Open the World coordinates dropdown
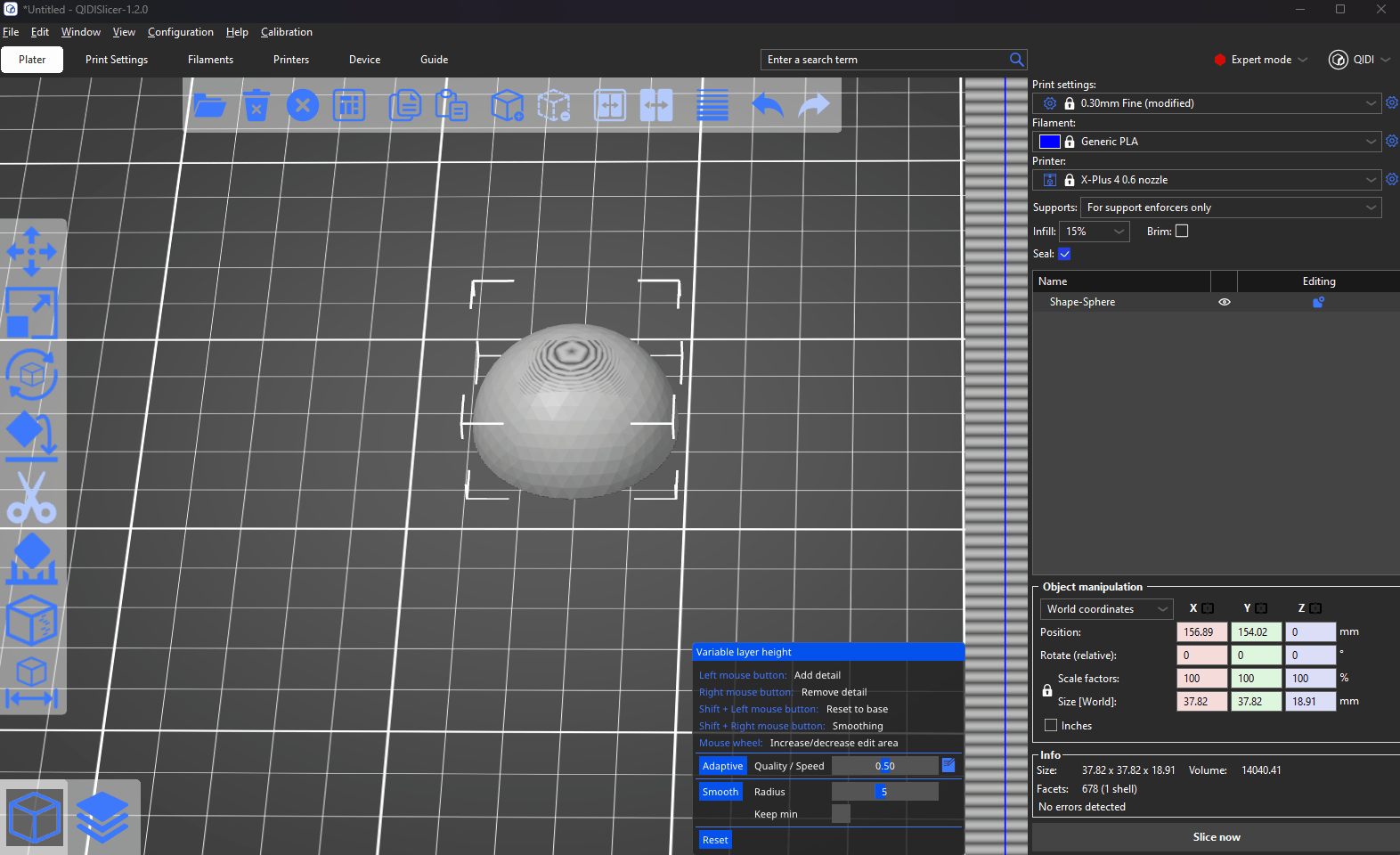 coord(1106,609)
